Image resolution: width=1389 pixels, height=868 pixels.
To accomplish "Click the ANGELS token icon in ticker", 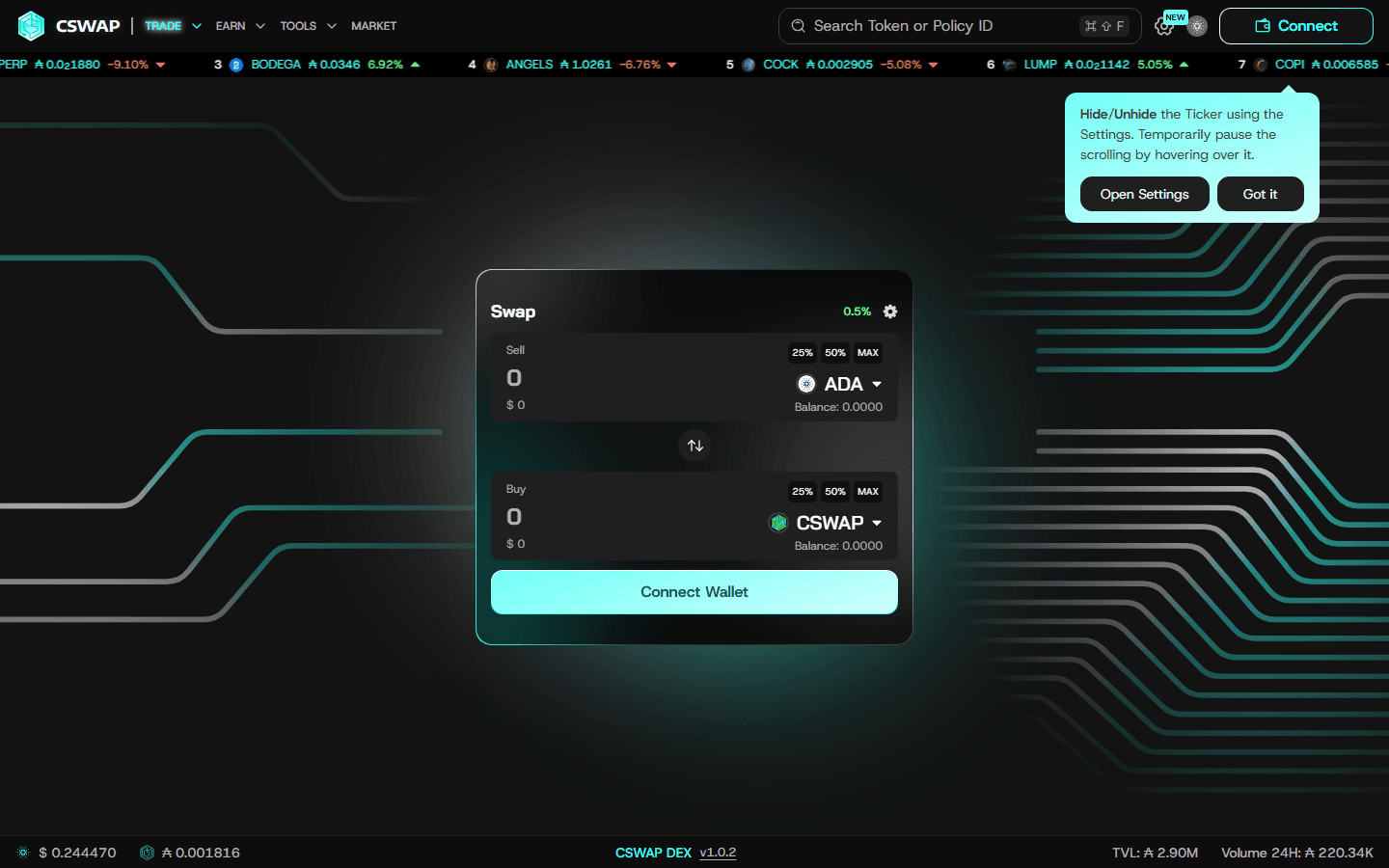I will [491, 65].
